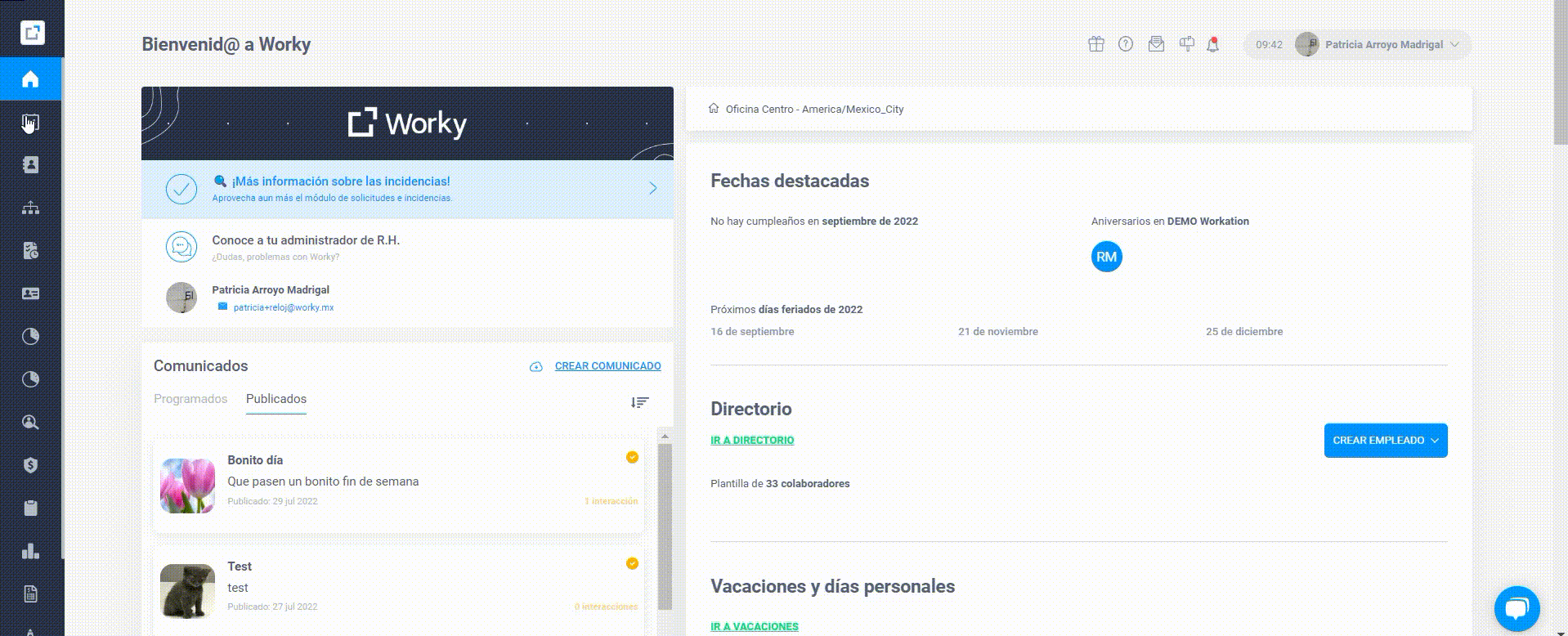The width and height of the screenshot is (1568, 636).
Task: Click the 25 de diciembre holiday
Action: point(1244,331)
